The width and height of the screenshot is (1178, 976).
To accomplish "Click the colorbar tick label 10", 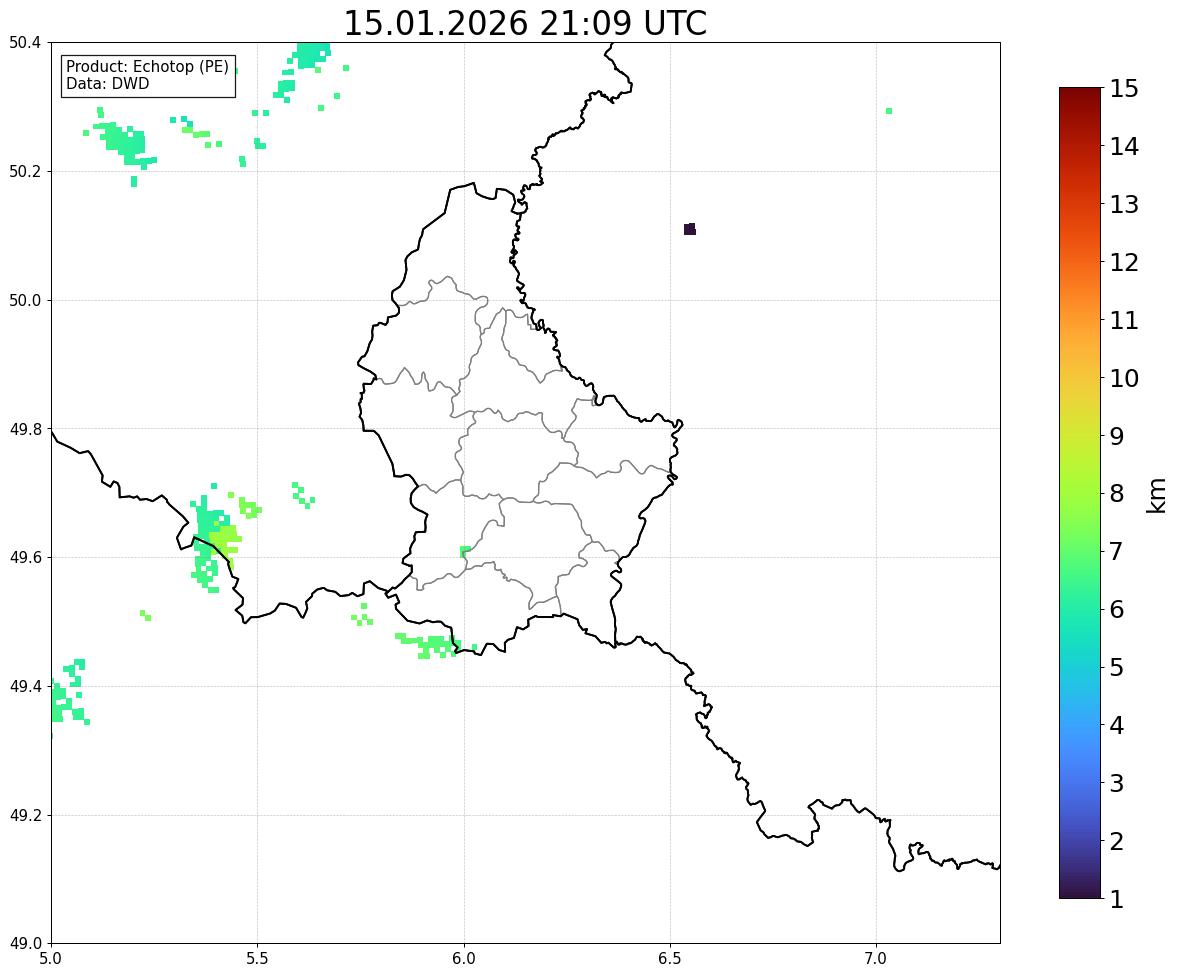I will (1124, 378).
